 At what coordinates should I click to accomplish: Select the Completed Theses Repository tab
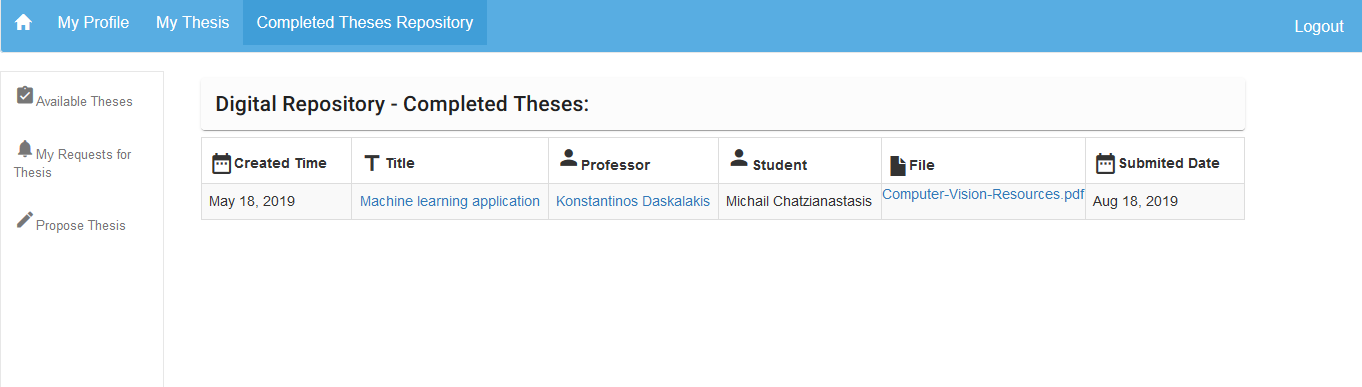tap(365, 23)
